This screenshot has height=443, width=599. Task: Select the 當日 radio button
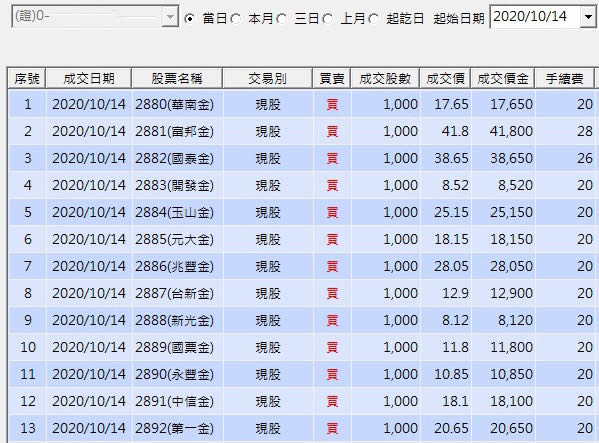189,18
